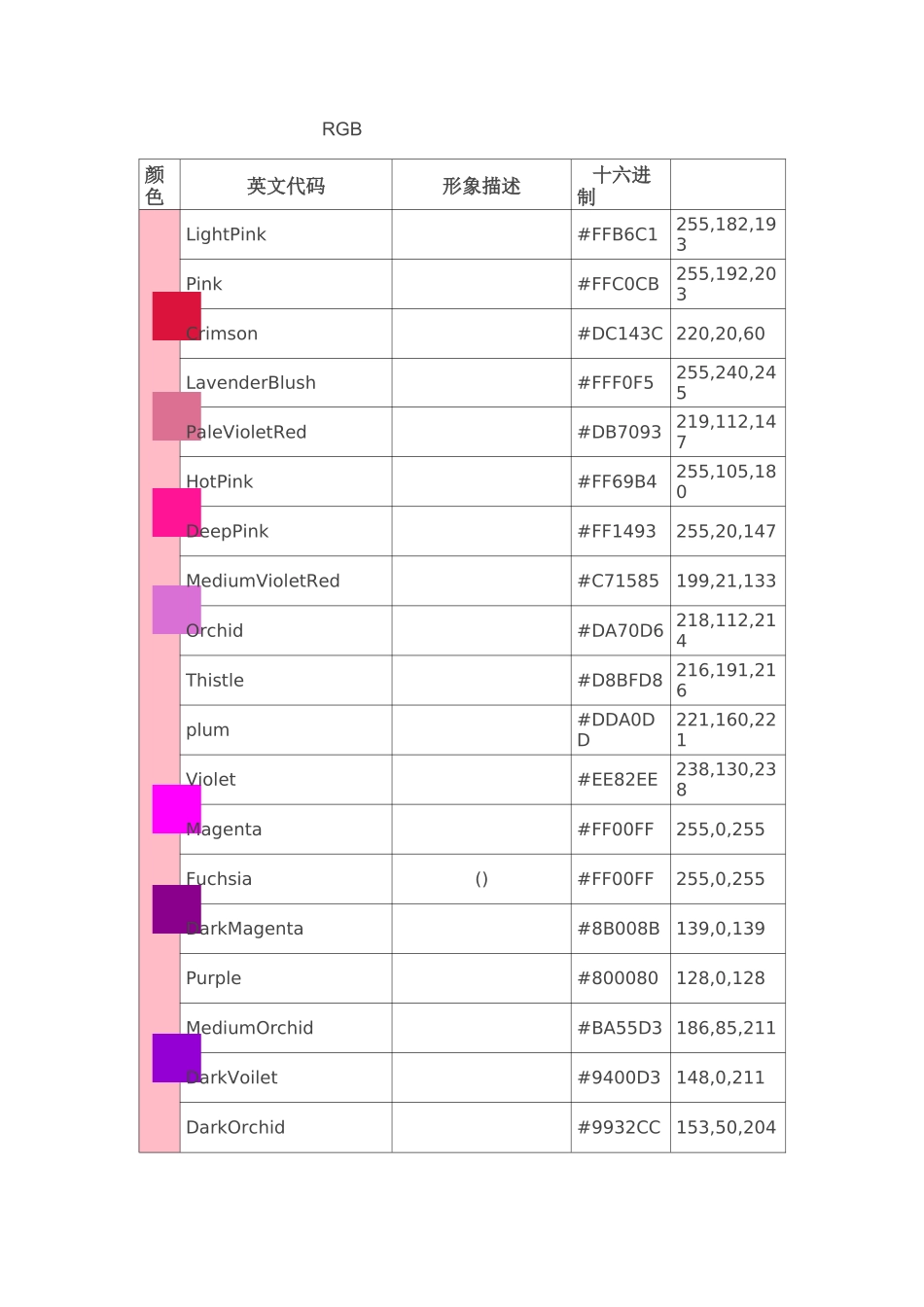Click RGB value 186,85,211
924x1307 pixels.
pos(726,1028)
